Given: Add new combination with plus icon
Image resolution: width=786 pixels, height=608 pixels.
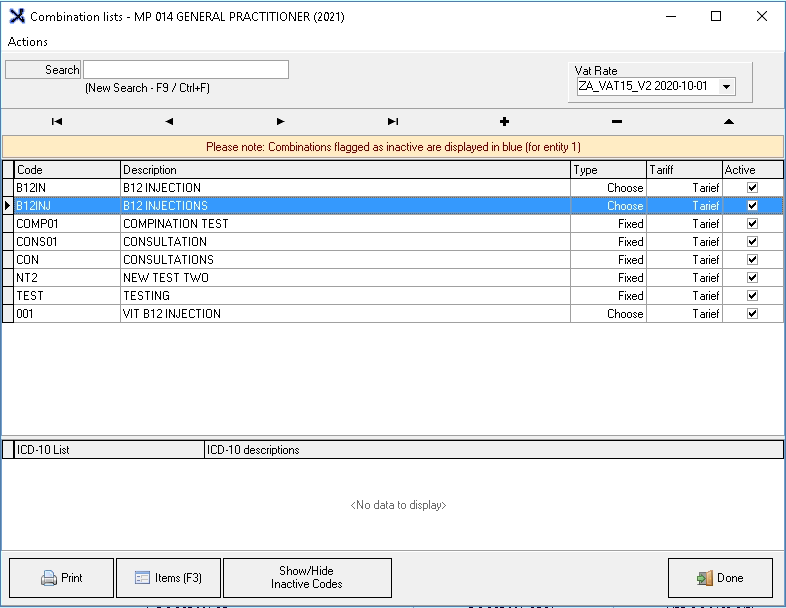Looking at the screenshot, I should point(504,121).
